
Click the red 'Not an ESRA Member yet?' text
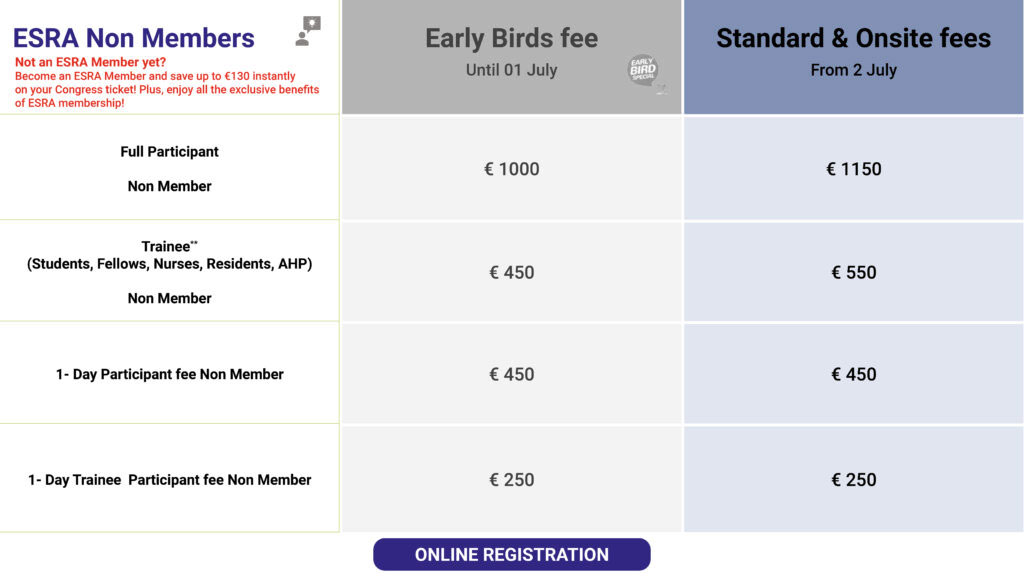[x=91, y=62]
